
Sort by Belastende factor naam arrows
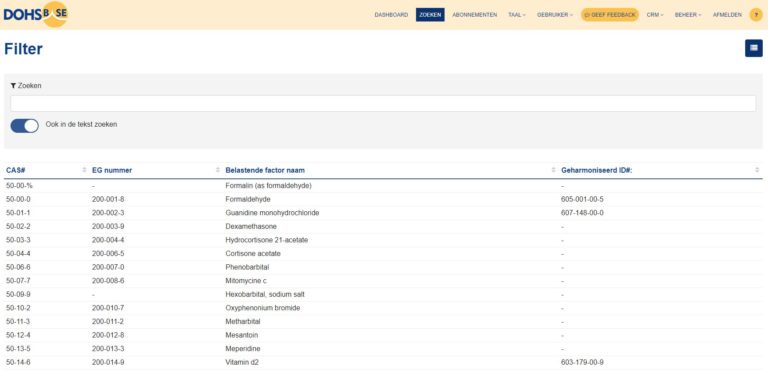click(x=553, y=170)
